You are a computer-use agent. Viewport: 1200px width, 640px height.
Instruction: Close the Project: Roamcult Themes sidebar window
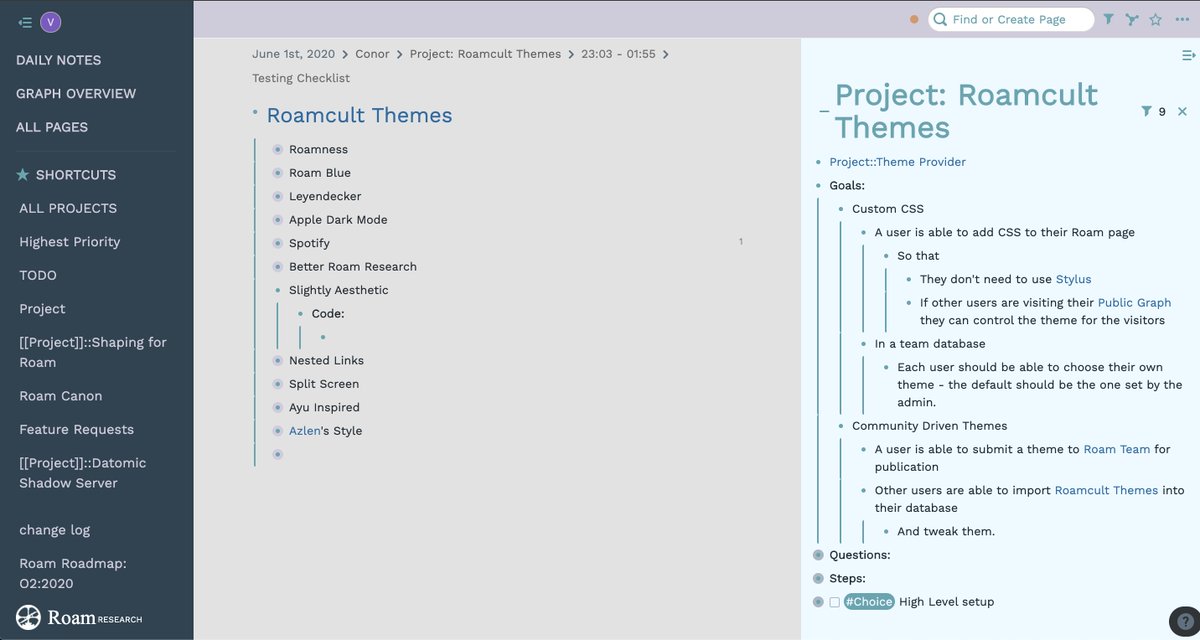coord(1182,111)
